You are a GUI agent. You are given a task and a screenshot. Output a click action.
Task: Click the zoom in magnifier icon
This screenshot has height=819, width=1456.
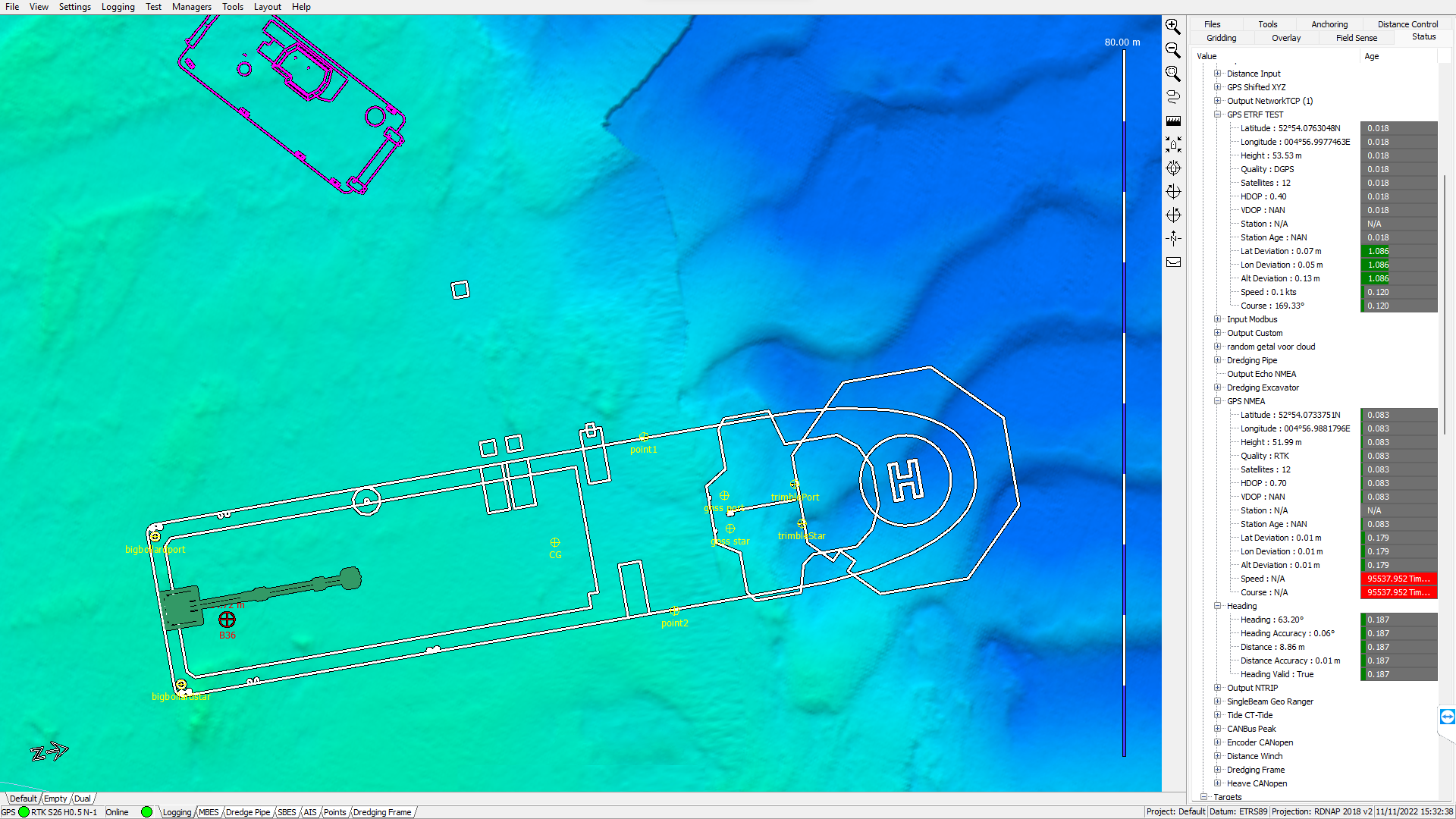[1173, 27]
